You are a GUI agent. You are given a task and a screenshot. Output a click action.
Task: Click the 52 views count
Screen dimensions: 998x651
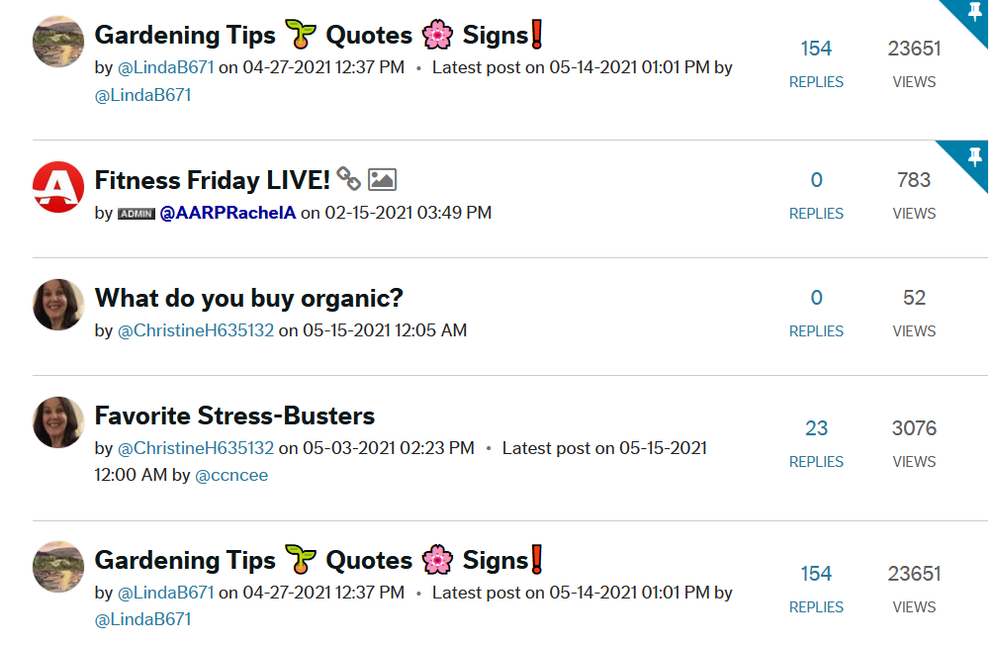(x=914, y=298)
